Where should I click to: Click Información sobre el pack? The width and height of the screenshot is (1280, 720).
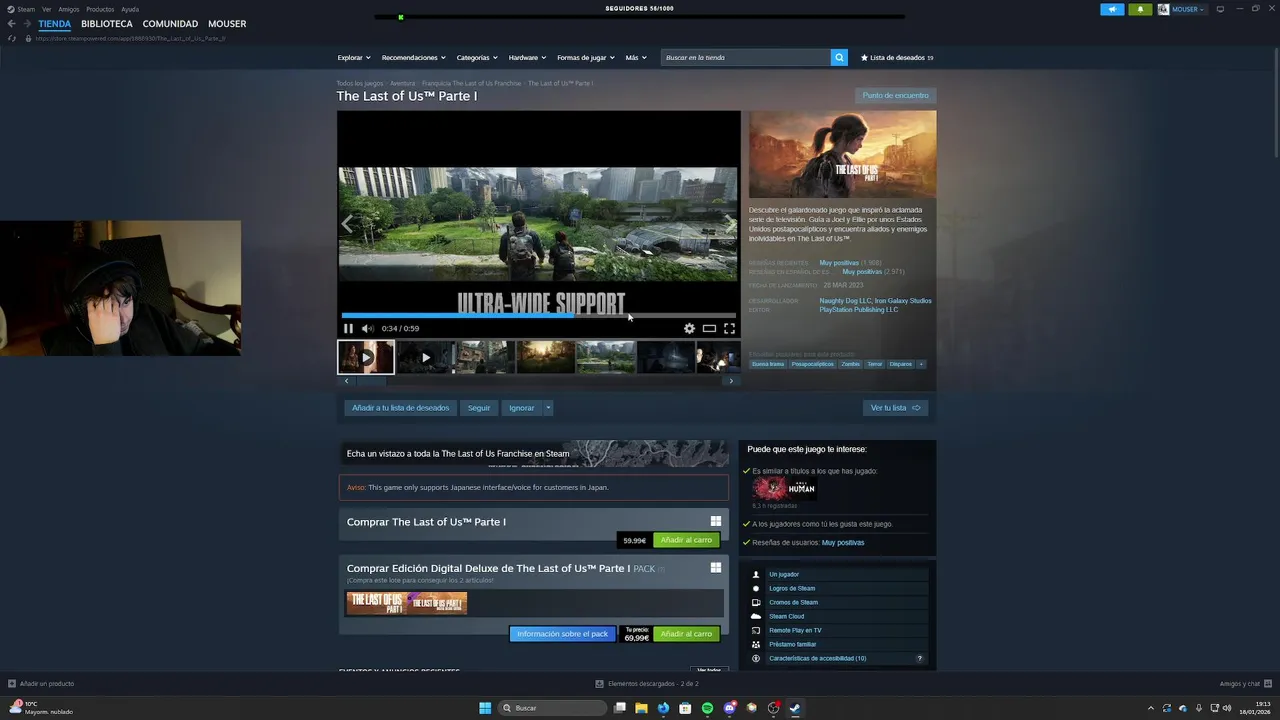562,634
